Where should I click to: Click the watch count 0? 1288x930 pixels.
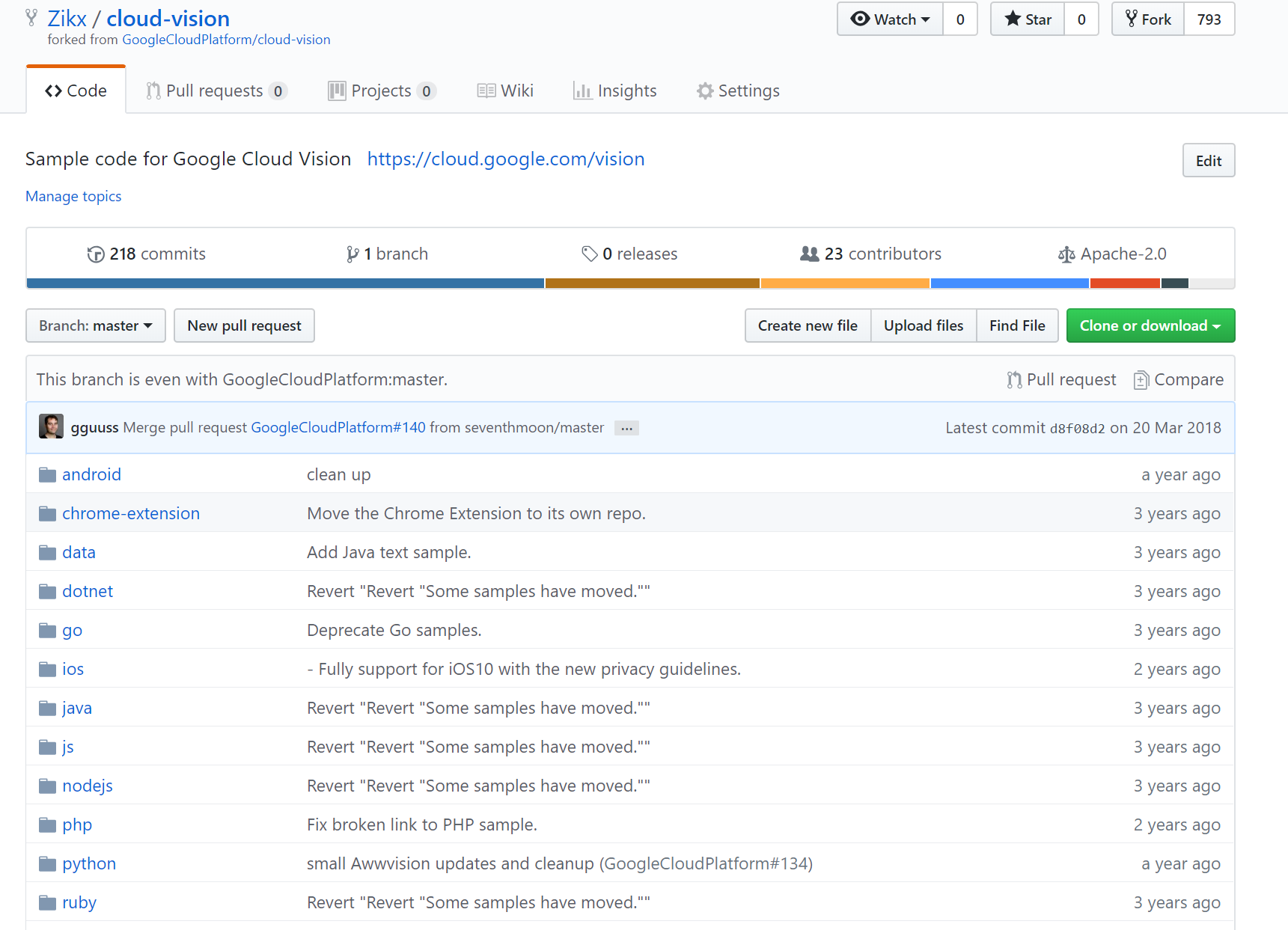pyautogui.click(x=960, y=19)
